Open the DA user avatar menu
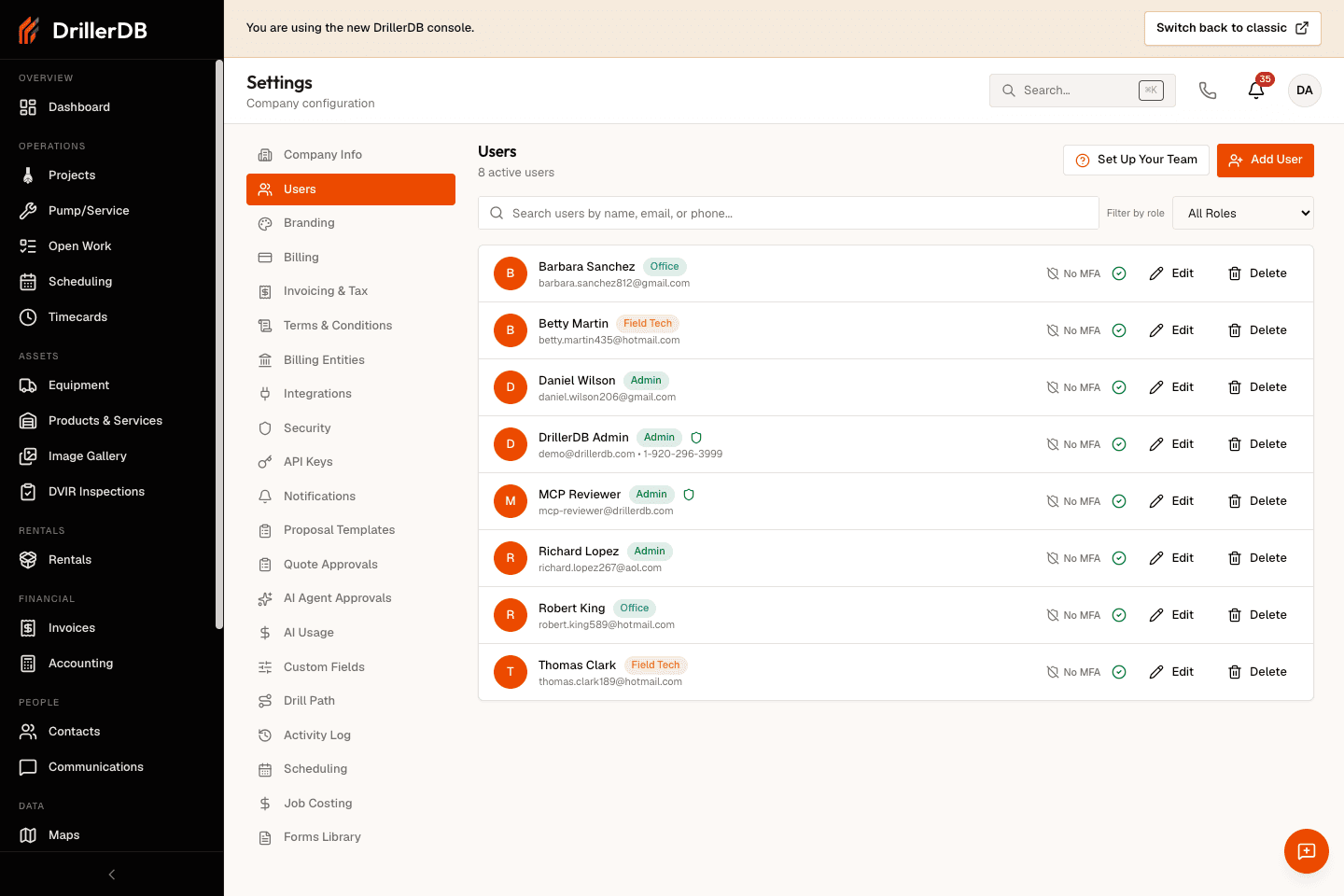This screenshot has width=1344, height=896. coord(1305,91)
